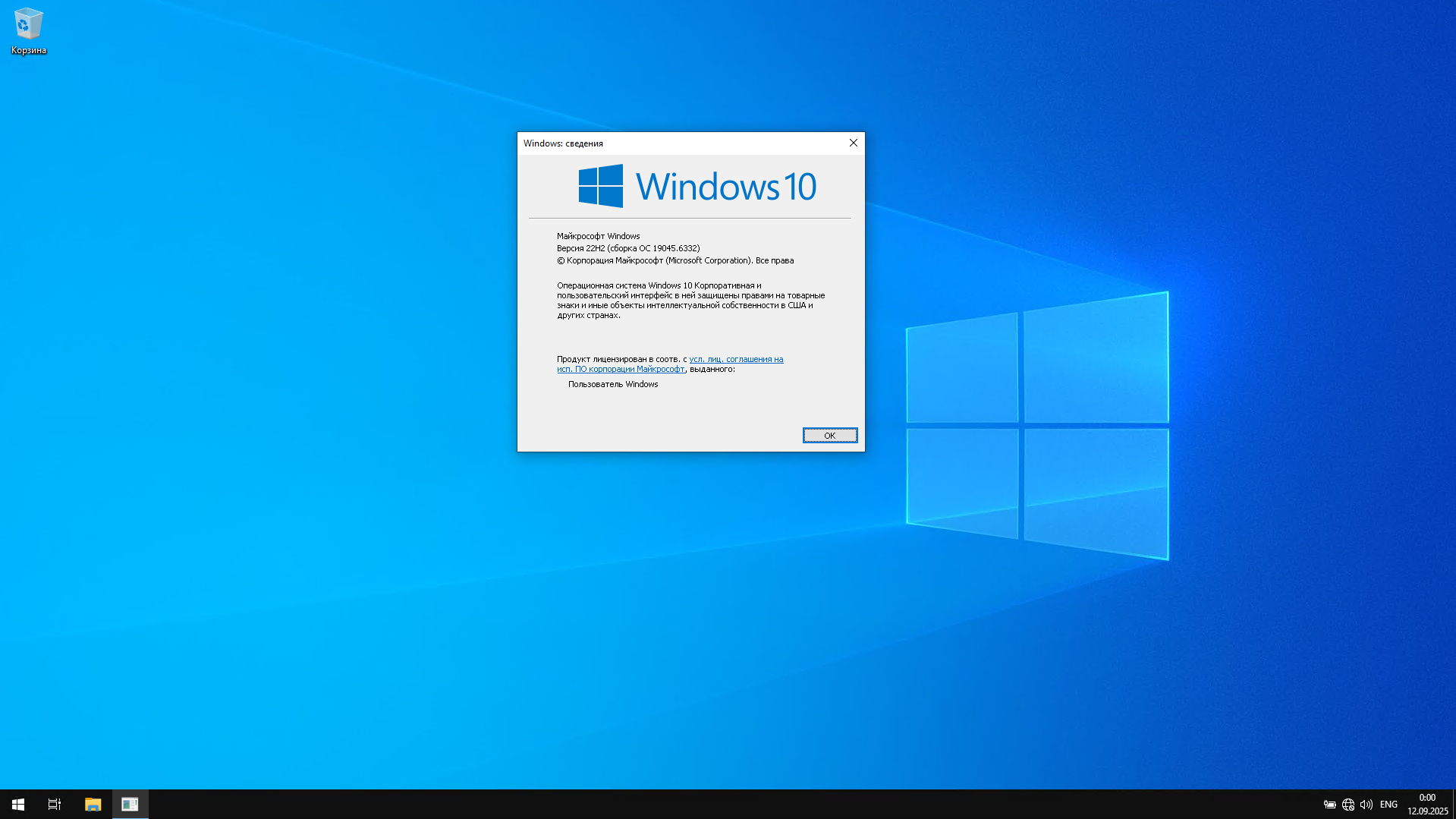Open the Start menu
Screen dimensions: 1456x819
tap(18, 804)
